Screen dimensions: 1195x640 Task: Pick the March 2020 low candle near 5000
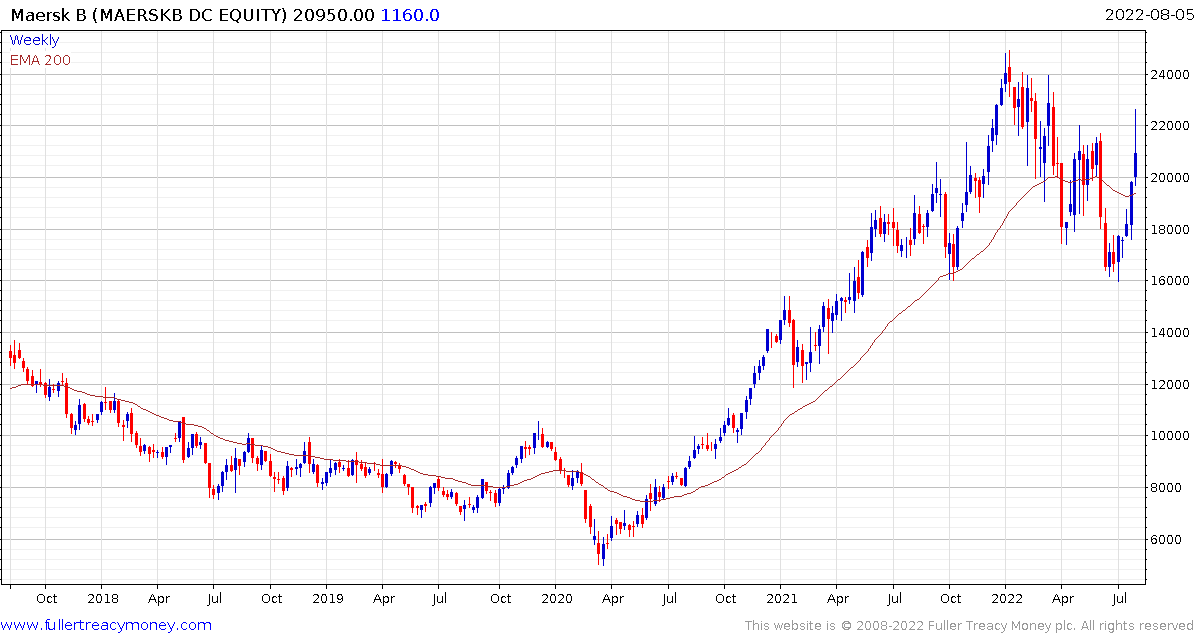pyautogui.click(x=603, y=552)
